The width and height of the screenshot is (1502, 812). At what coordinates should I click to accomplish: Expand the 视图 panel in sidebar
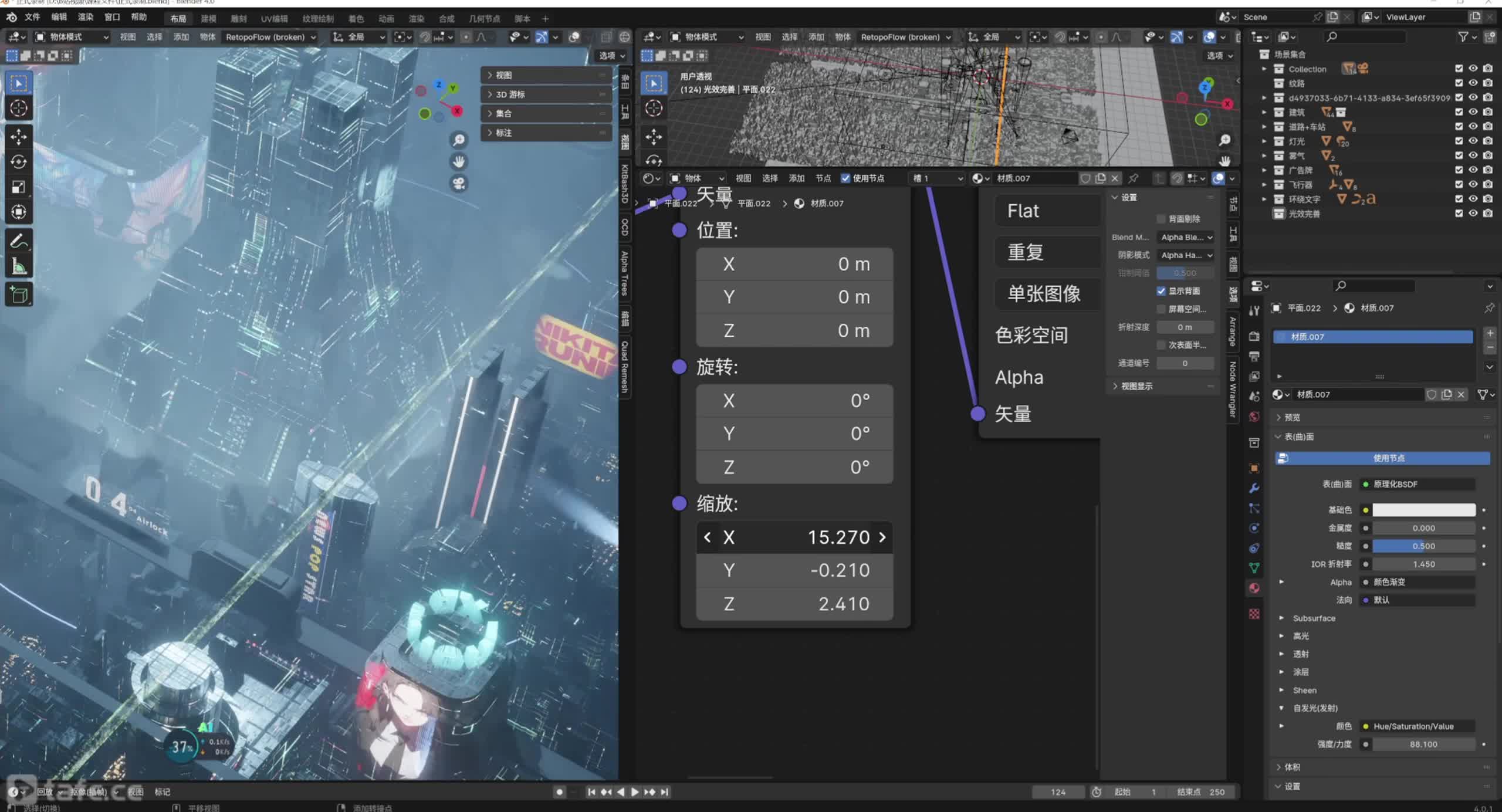coord(546,75)
